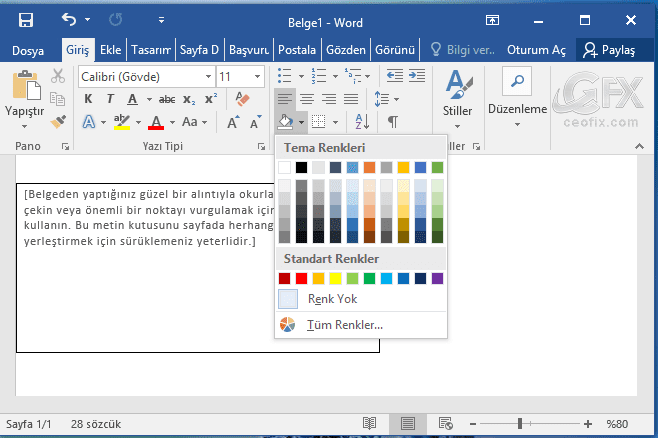Open the Sayfa D tab
The height and width of the screenshot is (438, 658).
[x=199, y=50]
